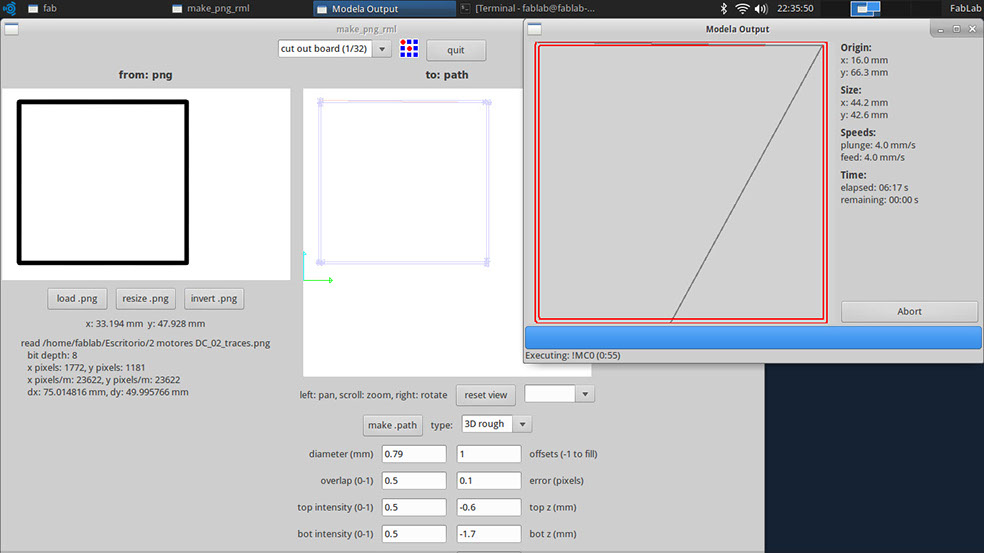The image size is (984, 553).
Task: Click the top z (mm) field -0.6
Action: click(489, 507)
